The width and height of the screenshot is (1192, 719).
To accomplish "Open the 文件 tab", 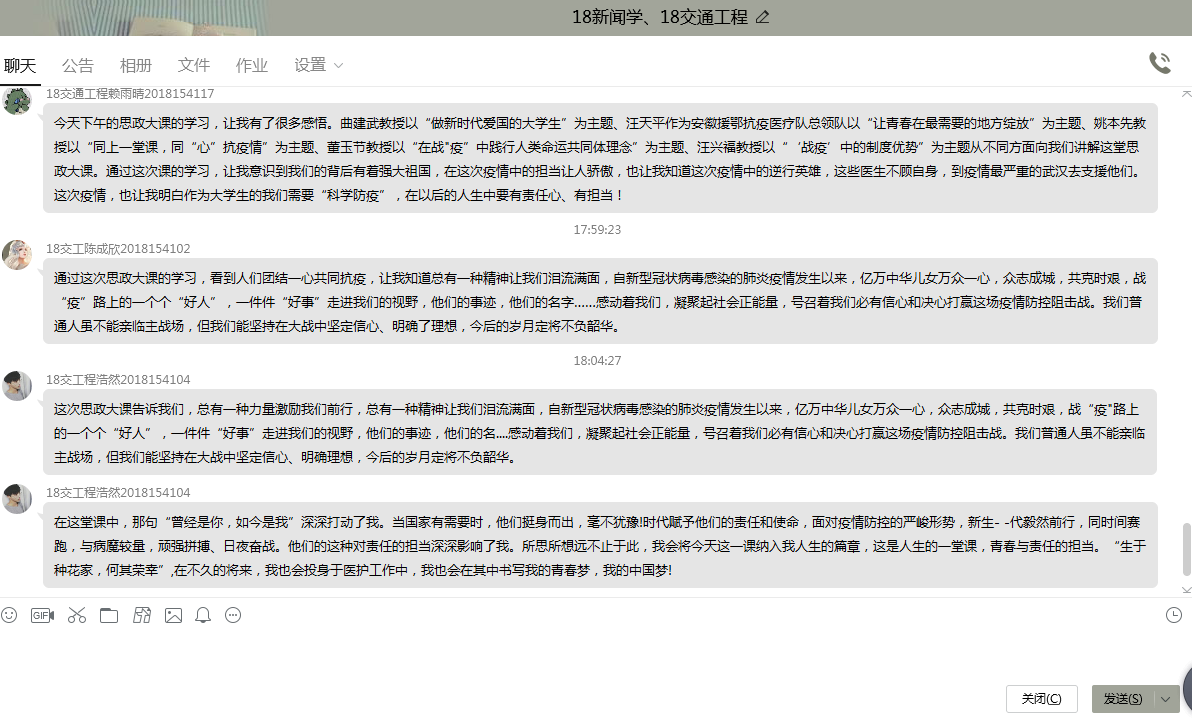I will [x=194, y=66].
